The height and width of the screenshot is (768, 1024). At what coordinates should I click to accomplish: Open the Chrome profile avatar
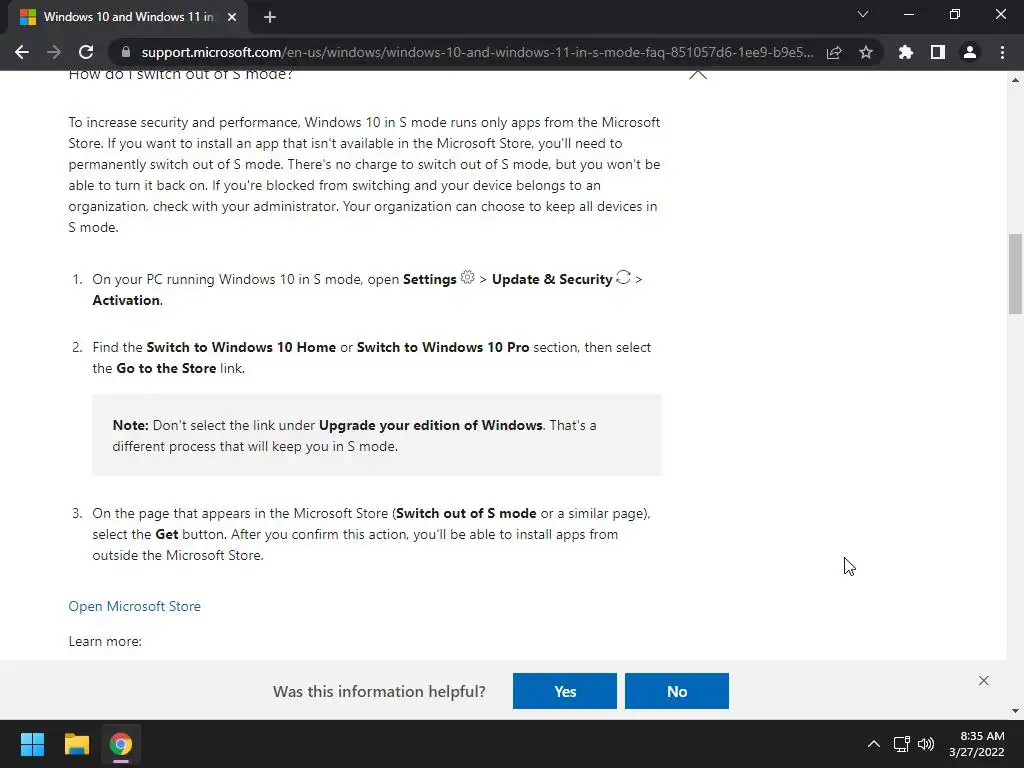(x=970, y=52)
